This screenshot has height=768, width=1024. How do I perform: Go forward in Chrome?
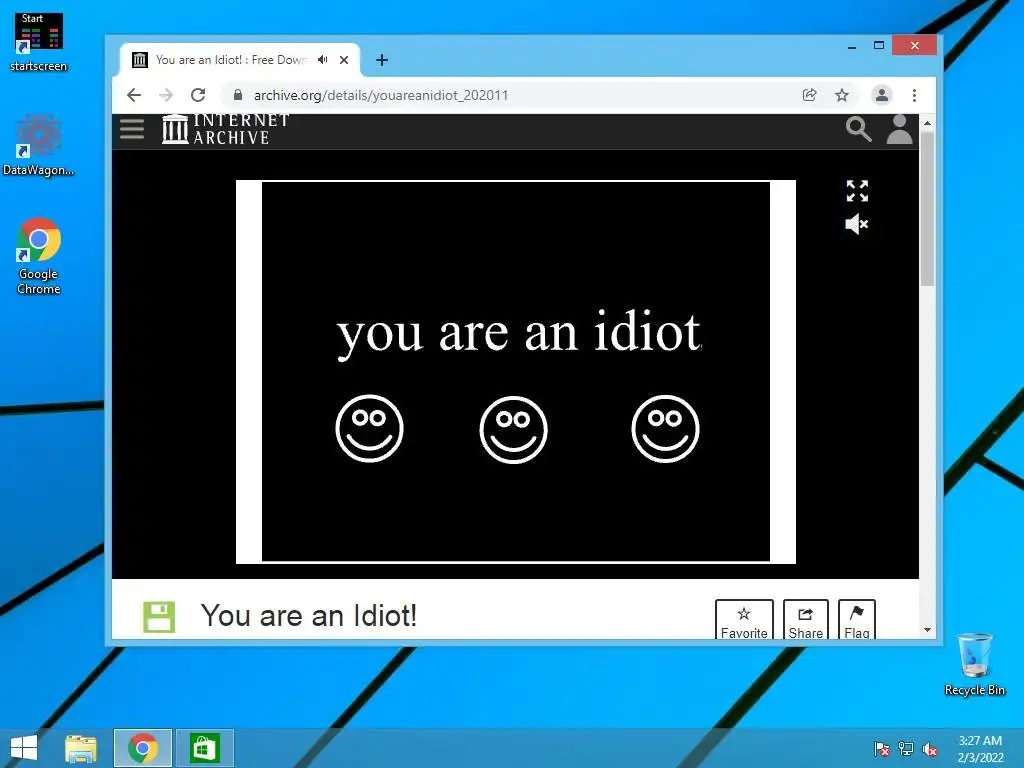pyautogui.click(x=166, y=95)
